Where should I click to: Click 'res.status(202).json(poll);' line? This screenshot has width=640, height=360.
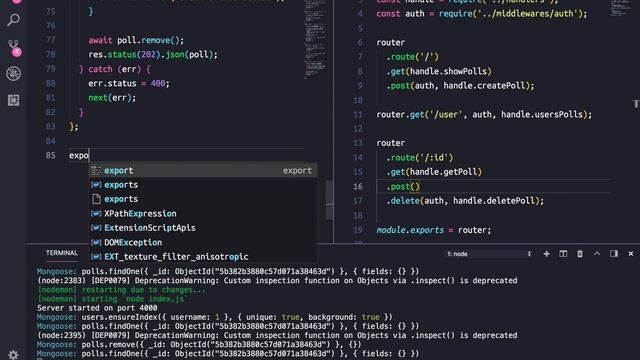pyautogui.click(x=153, y=55)
